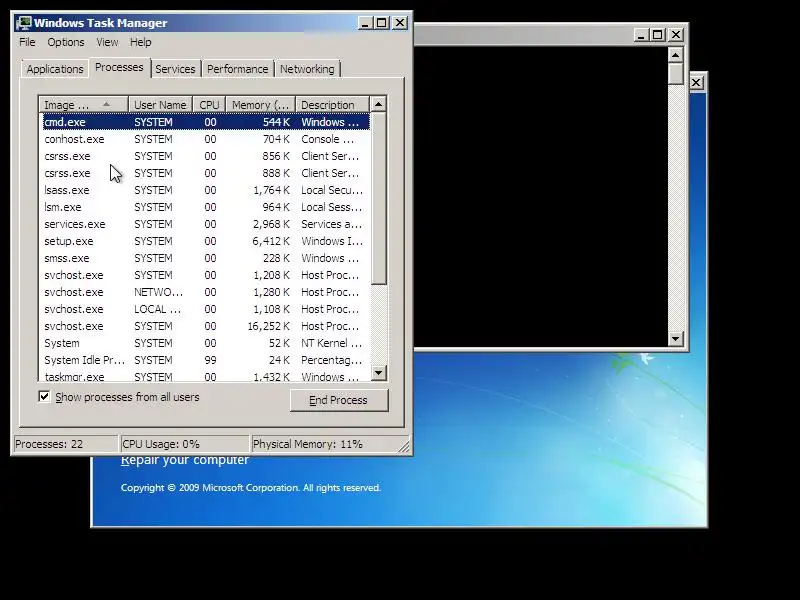The width and height of the screenshot is (800, 600).
Task: Click the process list scrollbar thumb
Action: pyautogui.click(x=378, y=198)
